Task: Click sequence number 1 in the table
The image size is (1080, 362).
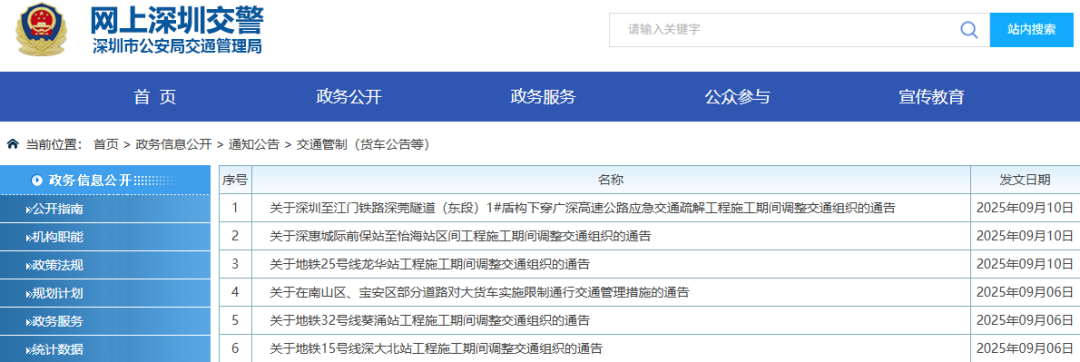Action: (235, 208)
